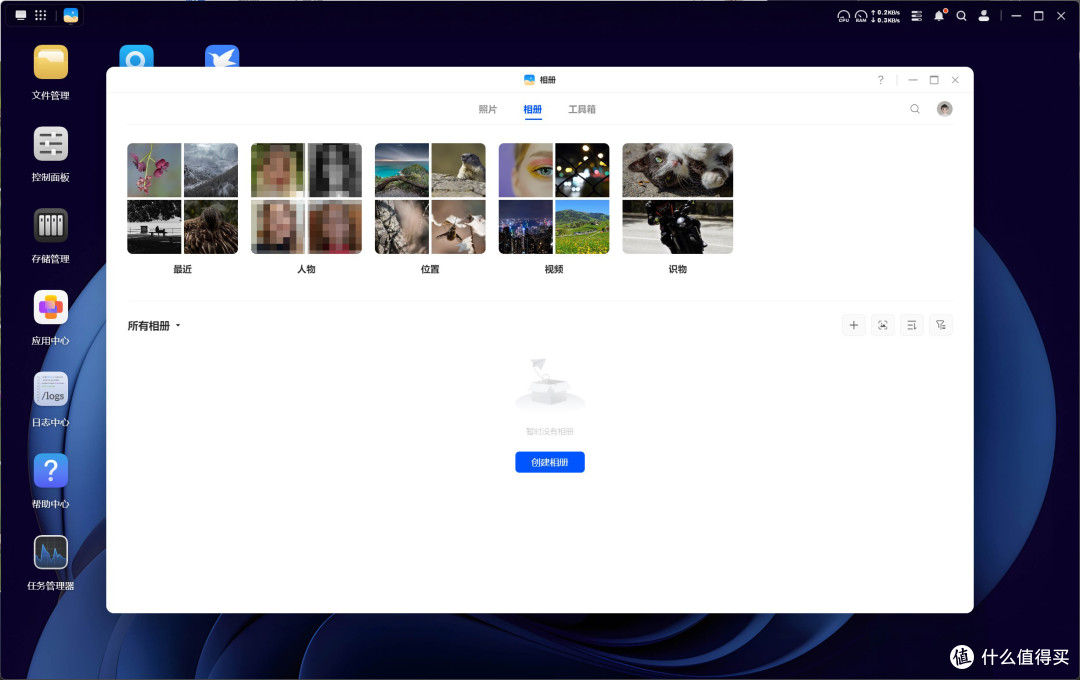This screenshot has height=680, width=1080.
Task: Open the filter funnel icon
Action: coord(941,325)
